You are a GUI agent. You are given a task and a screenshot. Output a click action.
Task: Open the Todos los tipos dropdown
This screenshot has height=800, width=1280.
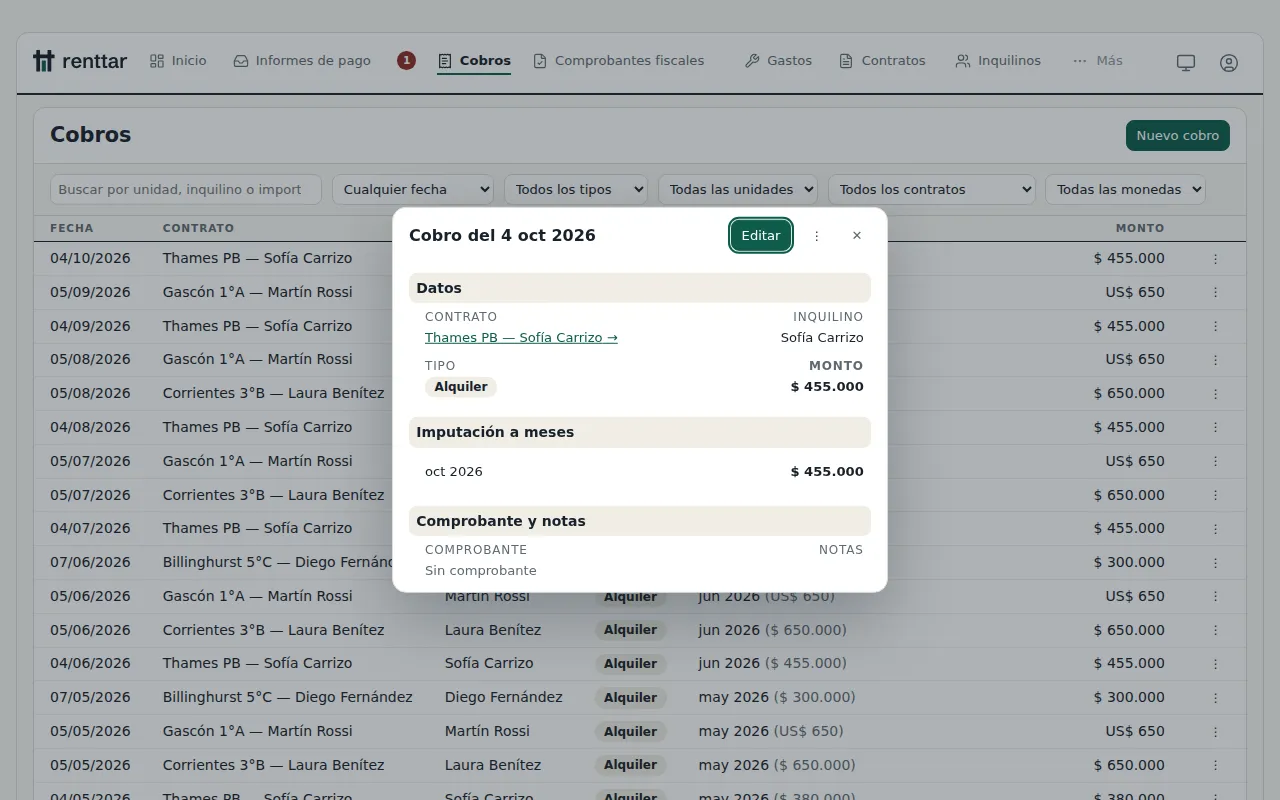pos(576,189)
